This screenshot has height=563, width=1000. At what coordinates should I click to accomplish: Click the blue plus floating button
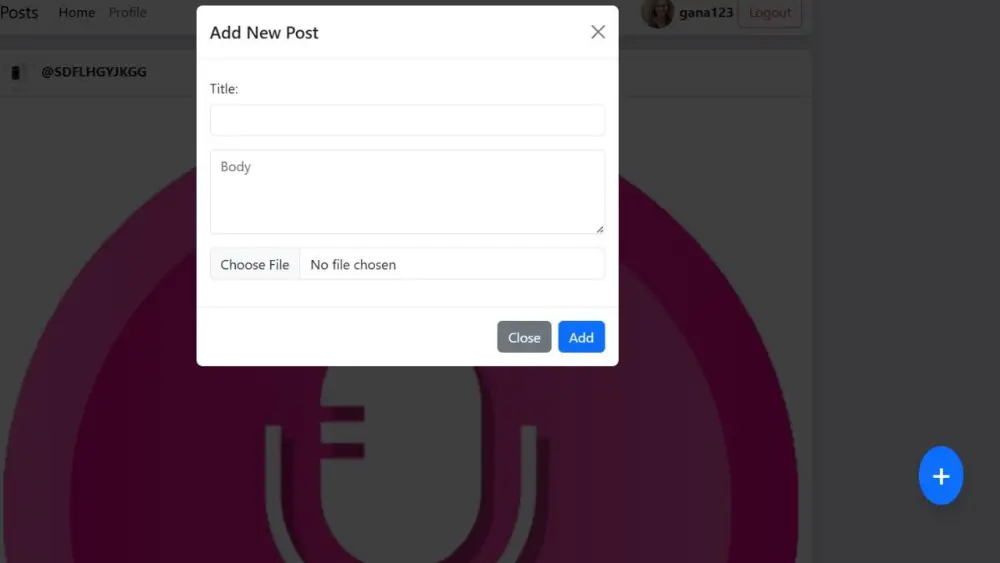(x=941, y=476)
